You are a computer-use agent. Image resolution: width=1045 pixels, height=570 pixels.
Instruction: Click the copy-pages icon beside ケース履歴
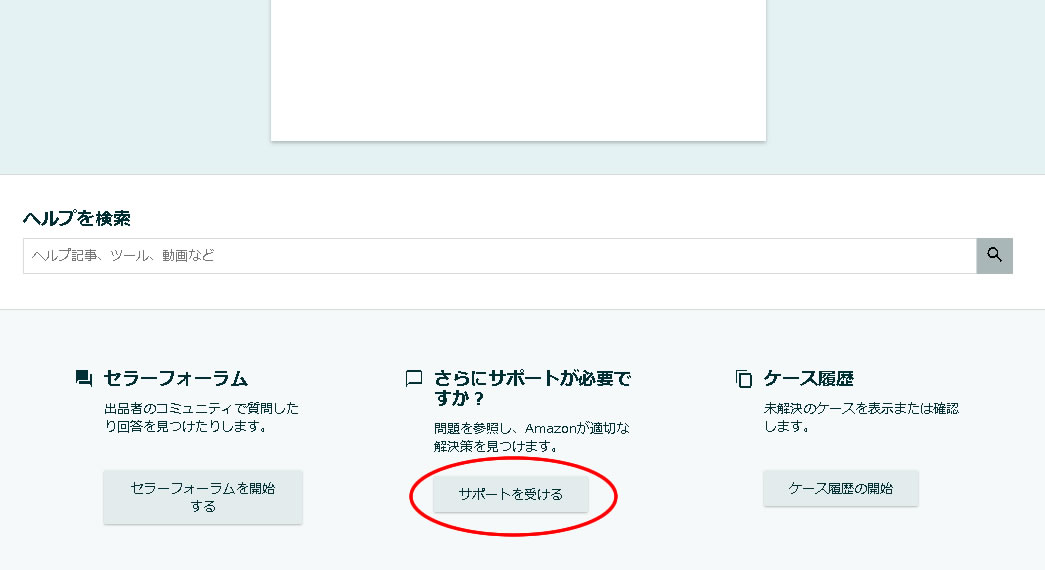point(744,379)
